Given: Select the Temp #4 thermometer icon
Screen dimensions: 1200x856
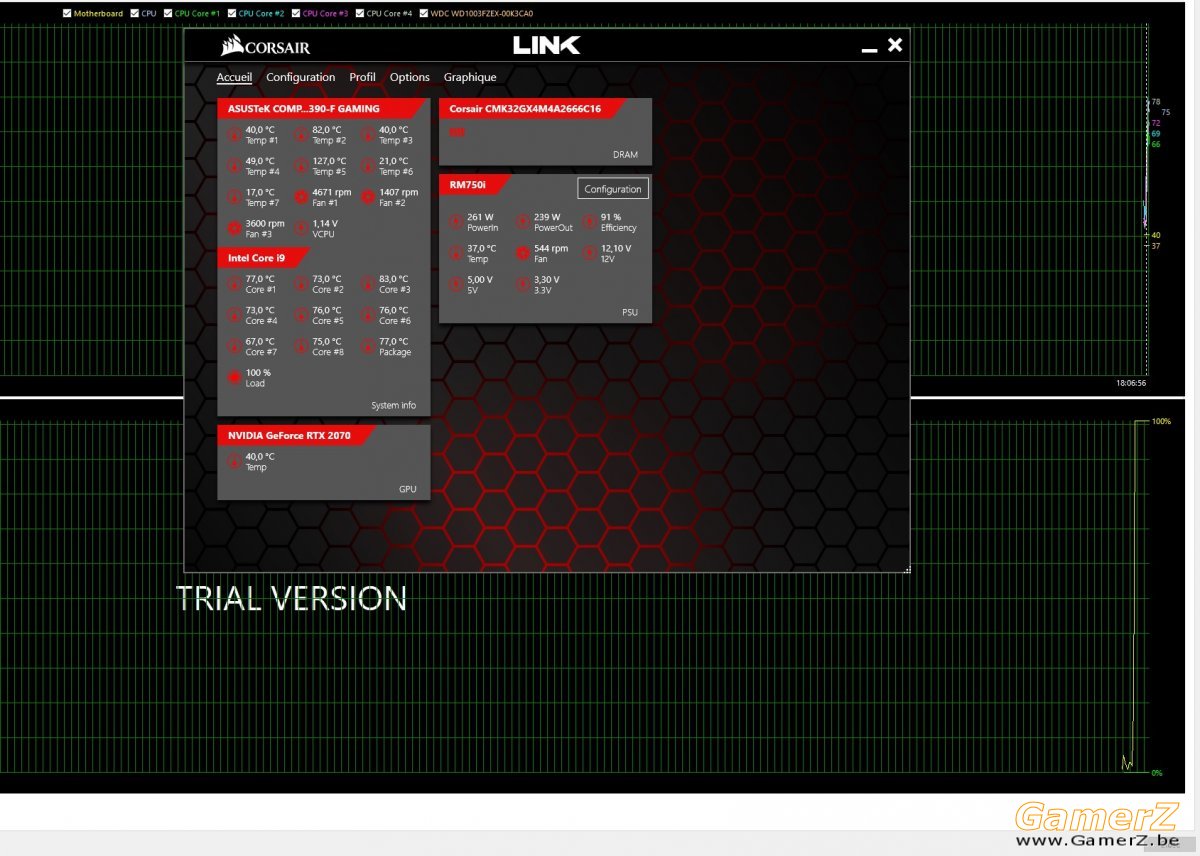Looking at the screenshot, I should [x=235, y=166].
